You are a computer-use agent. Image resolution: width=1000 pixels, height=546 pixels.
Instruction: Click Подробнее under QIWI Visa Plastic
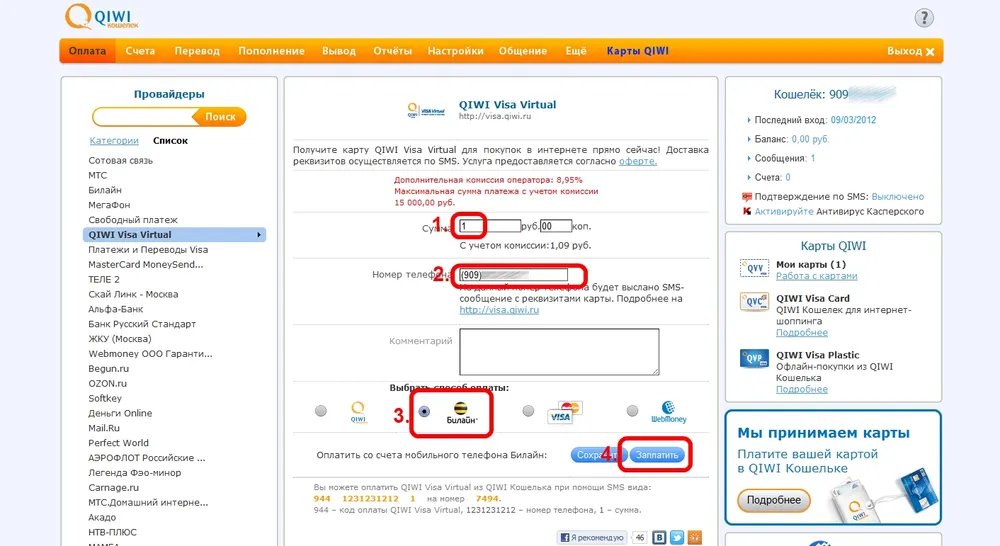(x=802, y=390)
